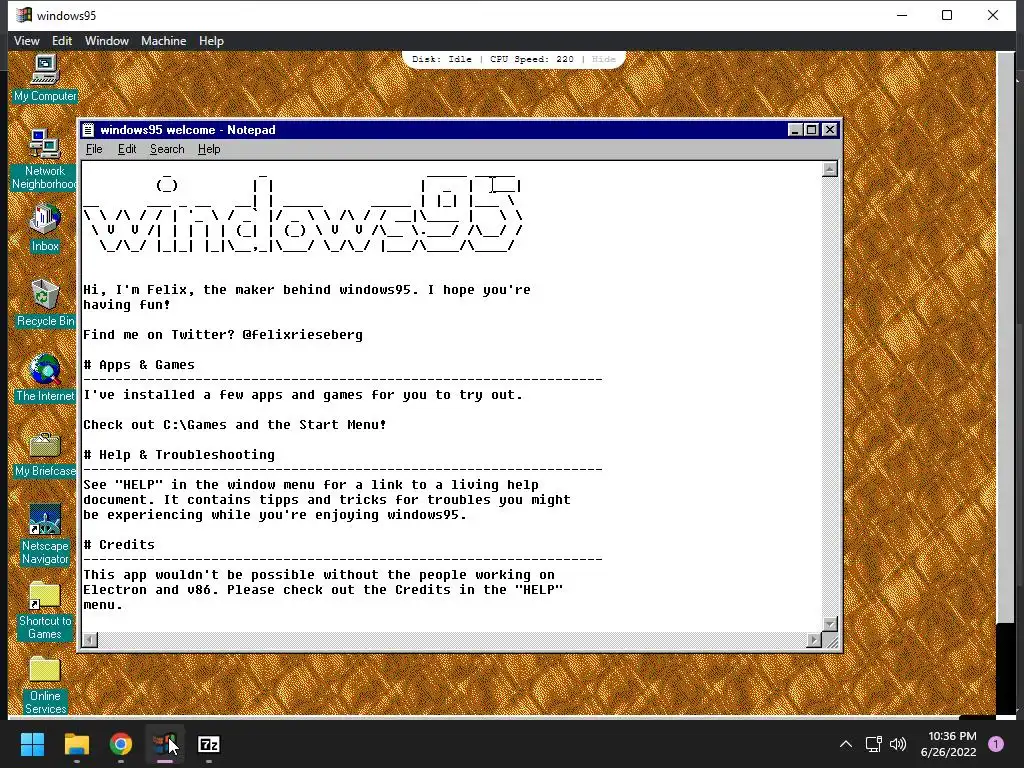Screen dimensions: 1024x768
Task: Click the network status tray icon
Action: (x=873, y=744)
